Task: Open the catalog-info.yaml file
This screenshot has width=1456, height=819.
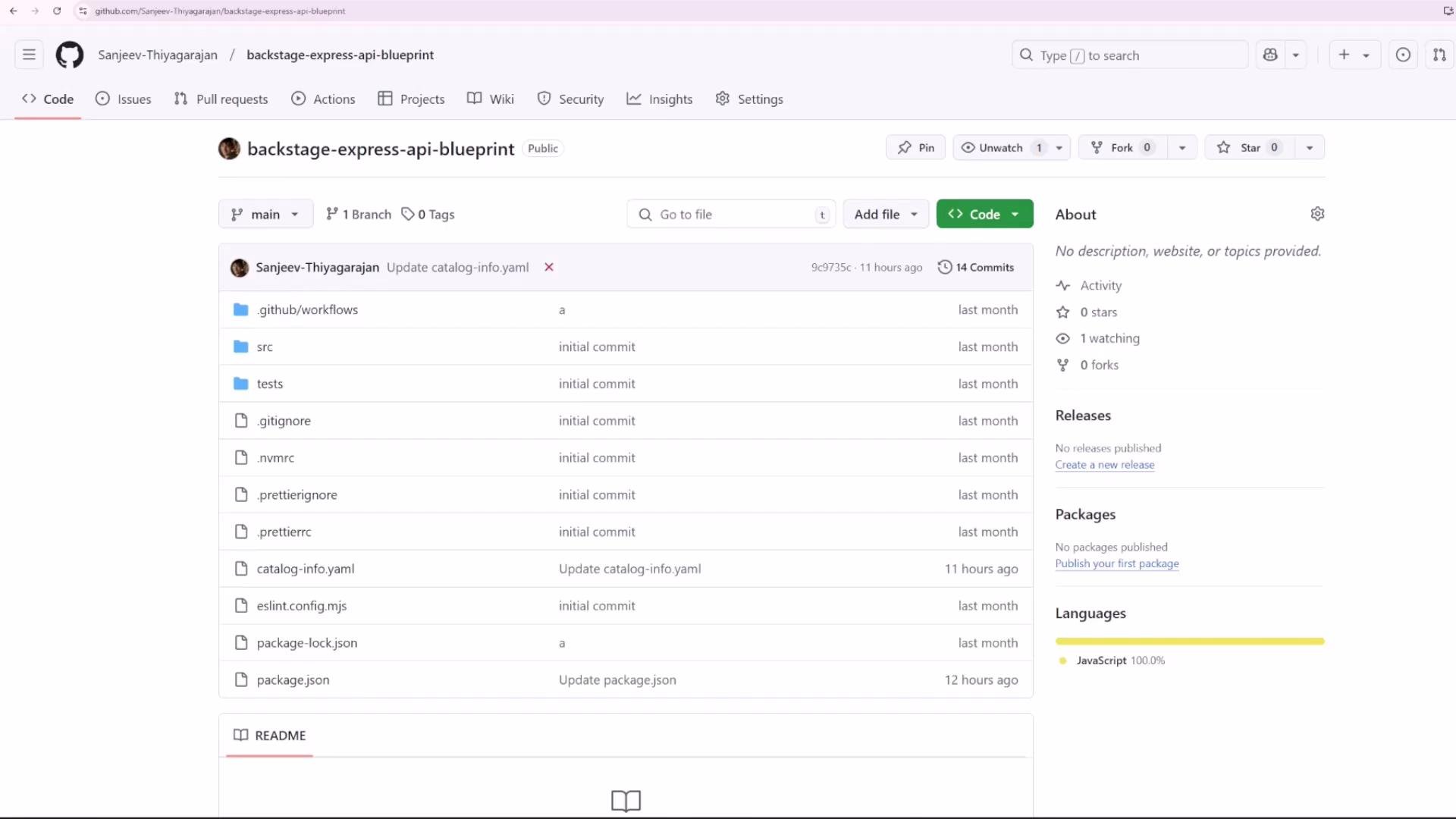Action: (305, 569)
